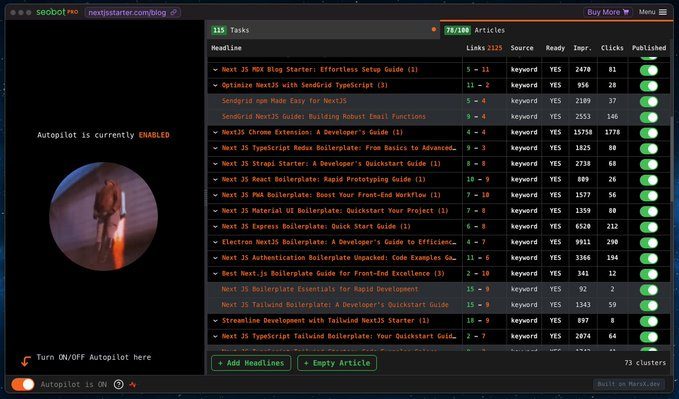Sort by Headline column header
This screenshot has height=399, width=679.
point(226,48)
